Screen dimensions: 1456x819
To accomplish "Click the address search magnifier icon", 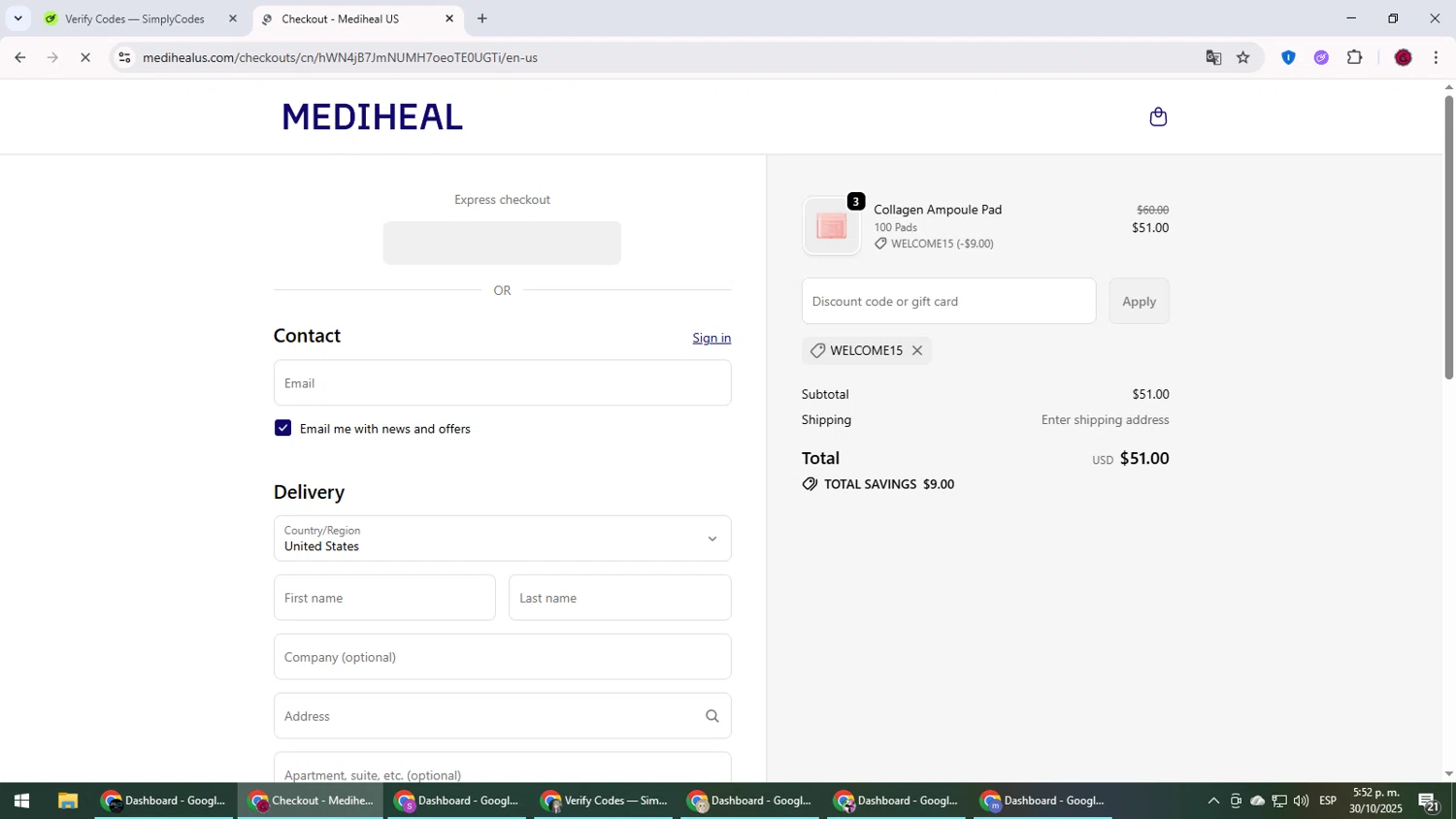I will coord(711,716).
